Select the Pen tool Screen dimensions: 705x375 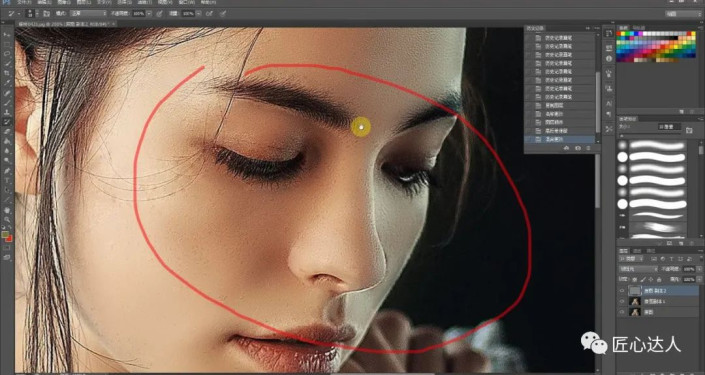click(x=7, y=170)
